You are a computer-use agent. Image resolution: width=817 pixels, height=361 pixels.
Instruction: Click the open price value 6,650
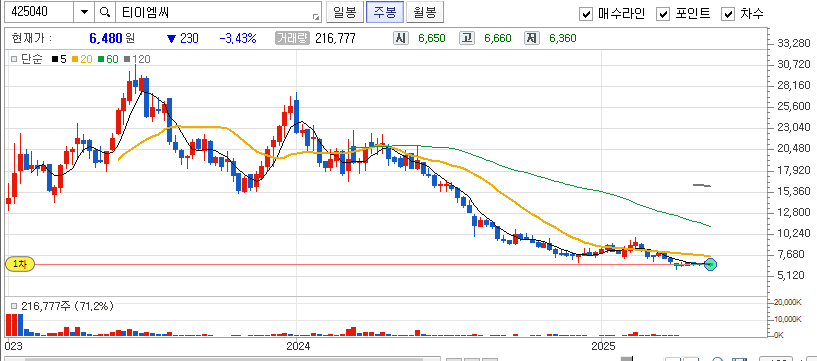(x=431, y=38)
